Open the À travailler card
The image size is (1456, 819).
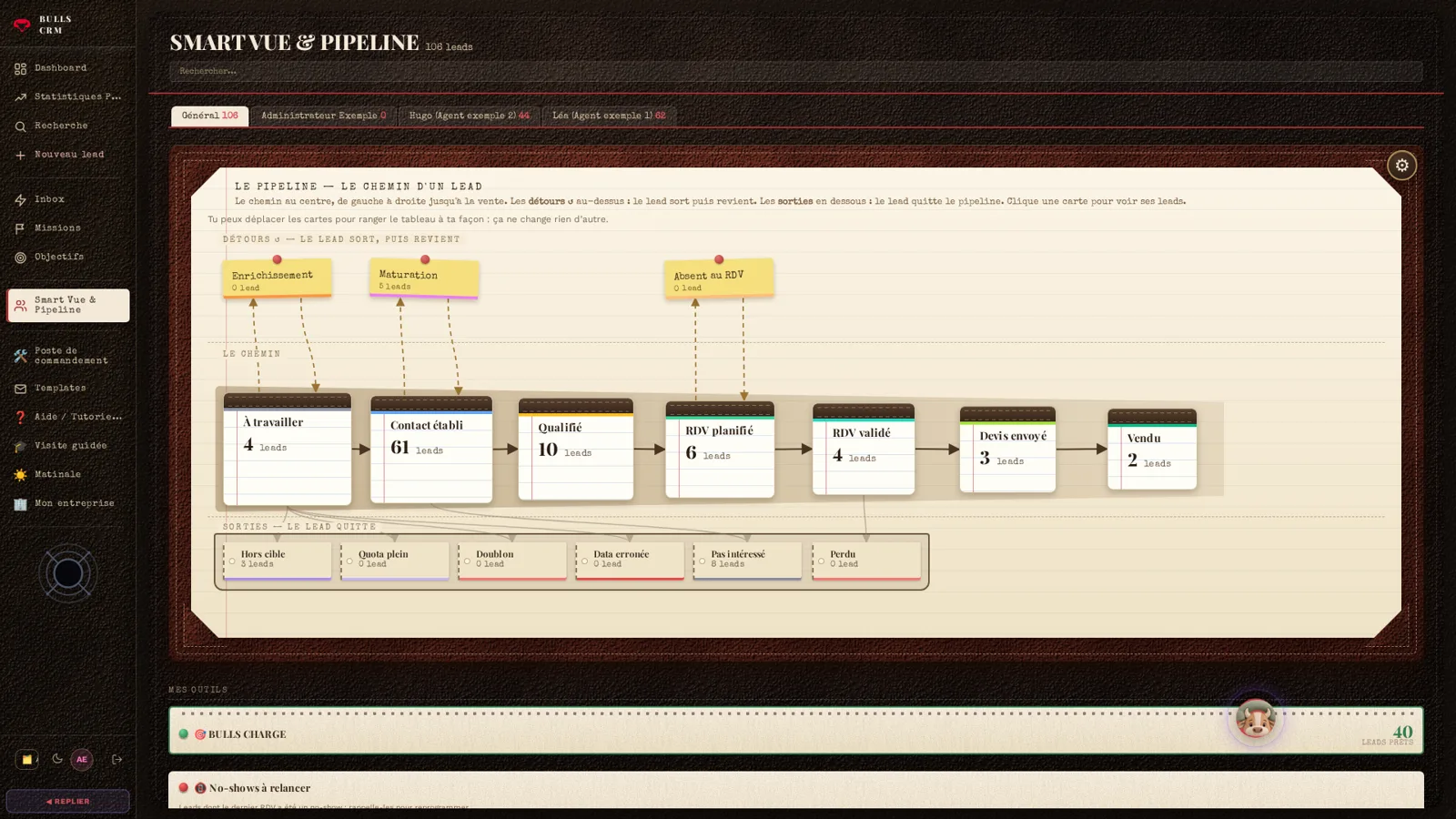click(288, 450)
